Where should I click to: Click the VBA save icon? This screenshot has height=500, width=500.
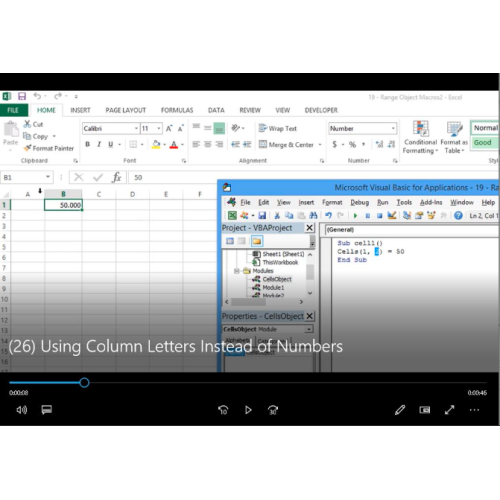pyautogui.click(x=262, y=216)
